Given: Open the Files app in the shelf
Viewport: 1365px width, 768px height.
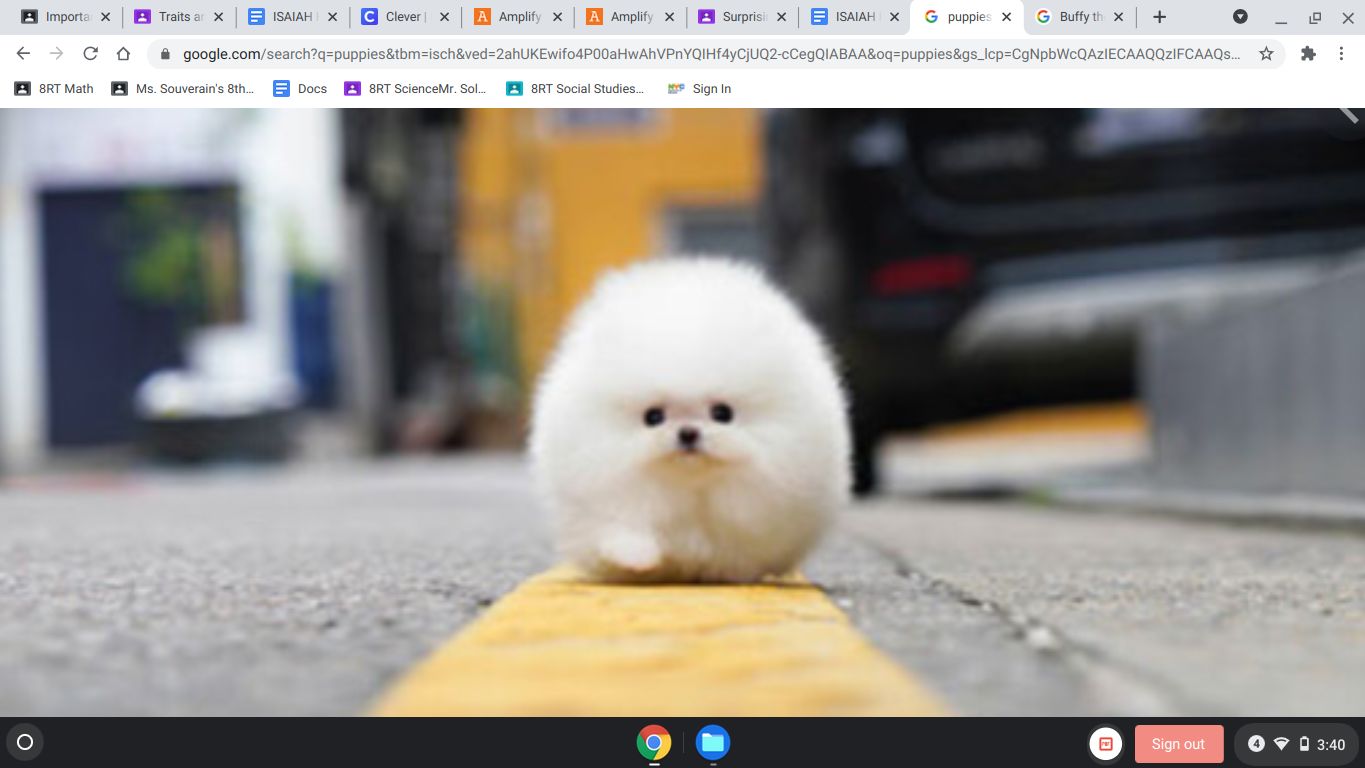Looking at the screenshot, I should point(713,743).
